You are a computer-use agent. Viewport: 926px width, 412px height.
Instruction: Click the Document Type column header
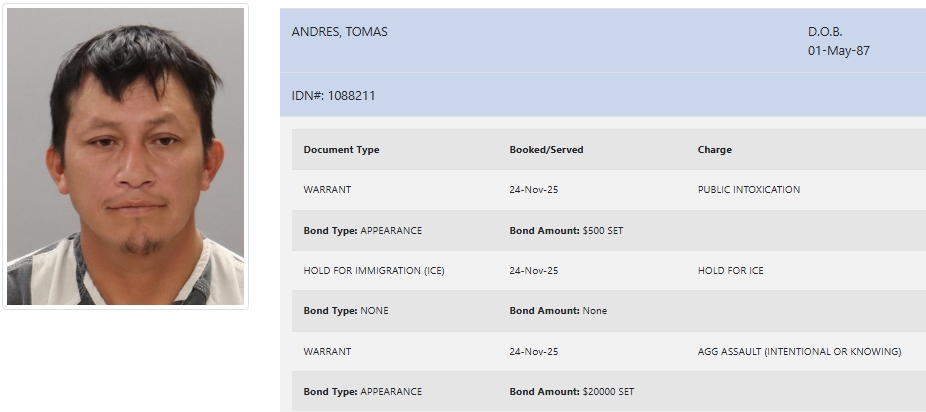[x=341, y=150]
